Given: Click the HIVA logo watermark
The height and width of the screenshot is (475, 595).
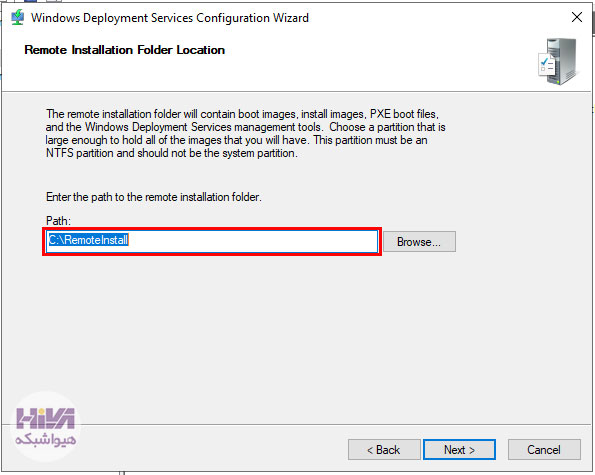Looking at the screenshot, I should point(46,418).
